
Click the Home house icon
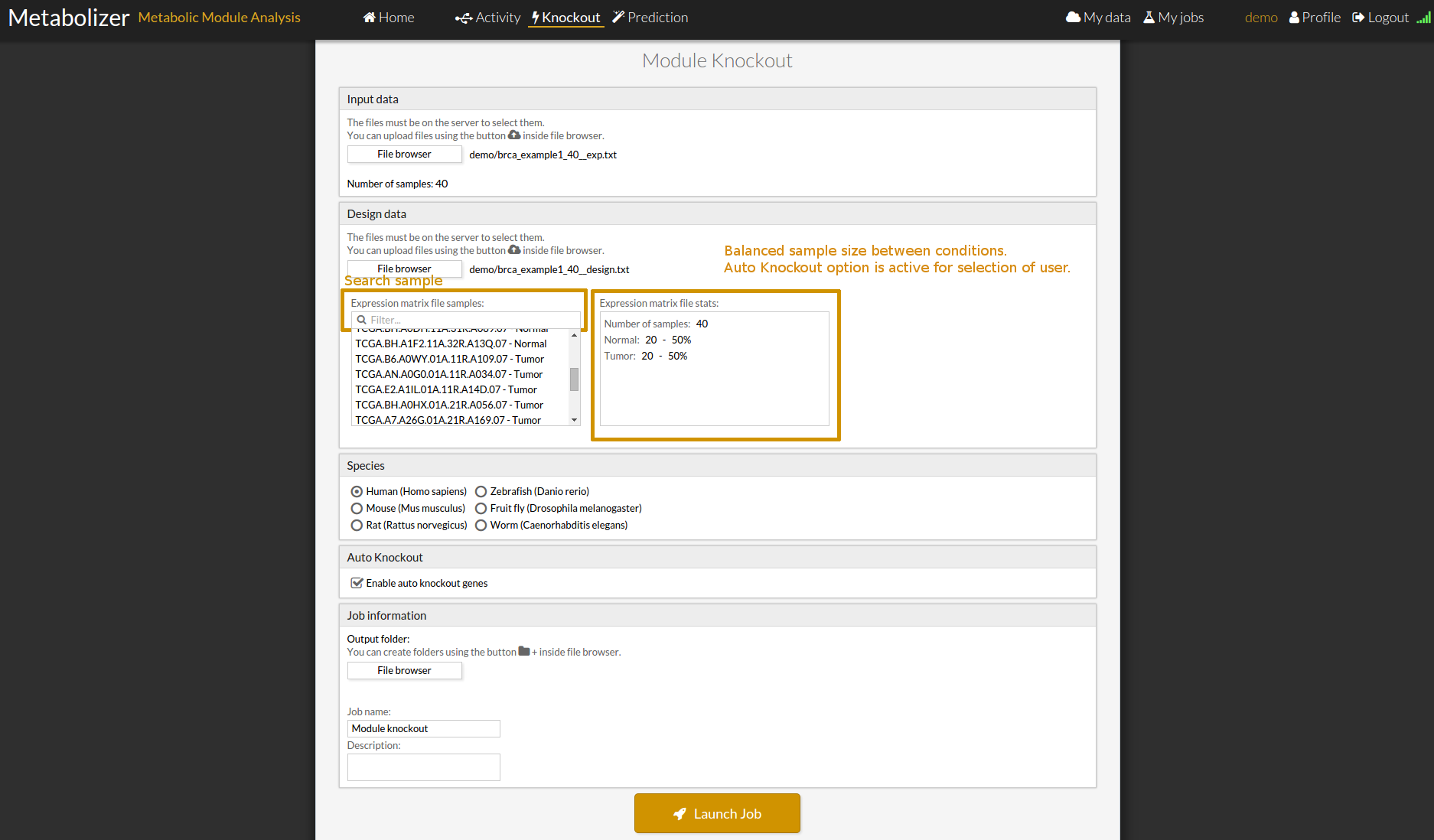point(369,18)
